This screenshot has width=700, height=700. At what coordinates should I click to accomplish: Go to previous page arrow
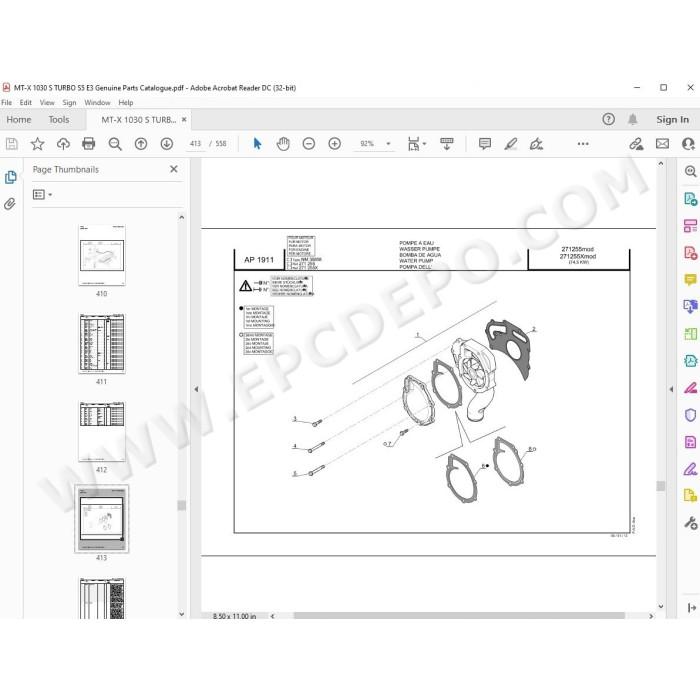click(x=141, y=144)
